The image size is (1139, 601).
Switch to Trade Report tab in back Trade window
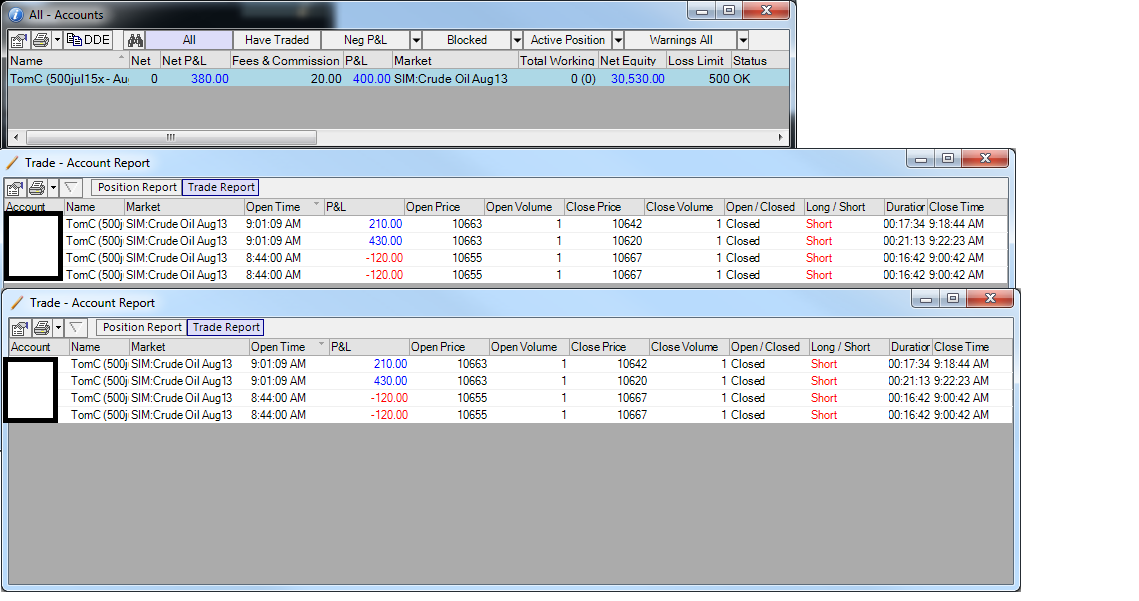point(221,187)
